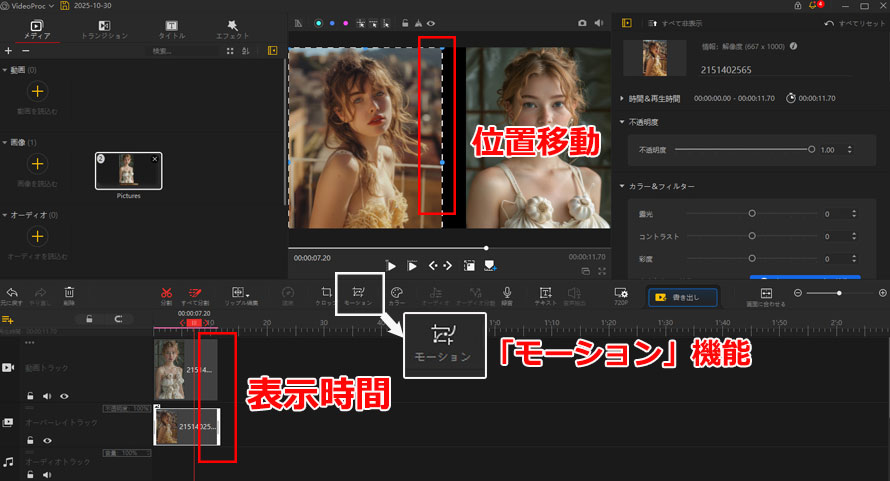890x481 pixels.
Task: Click the red scissors split (分割) icon
Action: point(166,292)
